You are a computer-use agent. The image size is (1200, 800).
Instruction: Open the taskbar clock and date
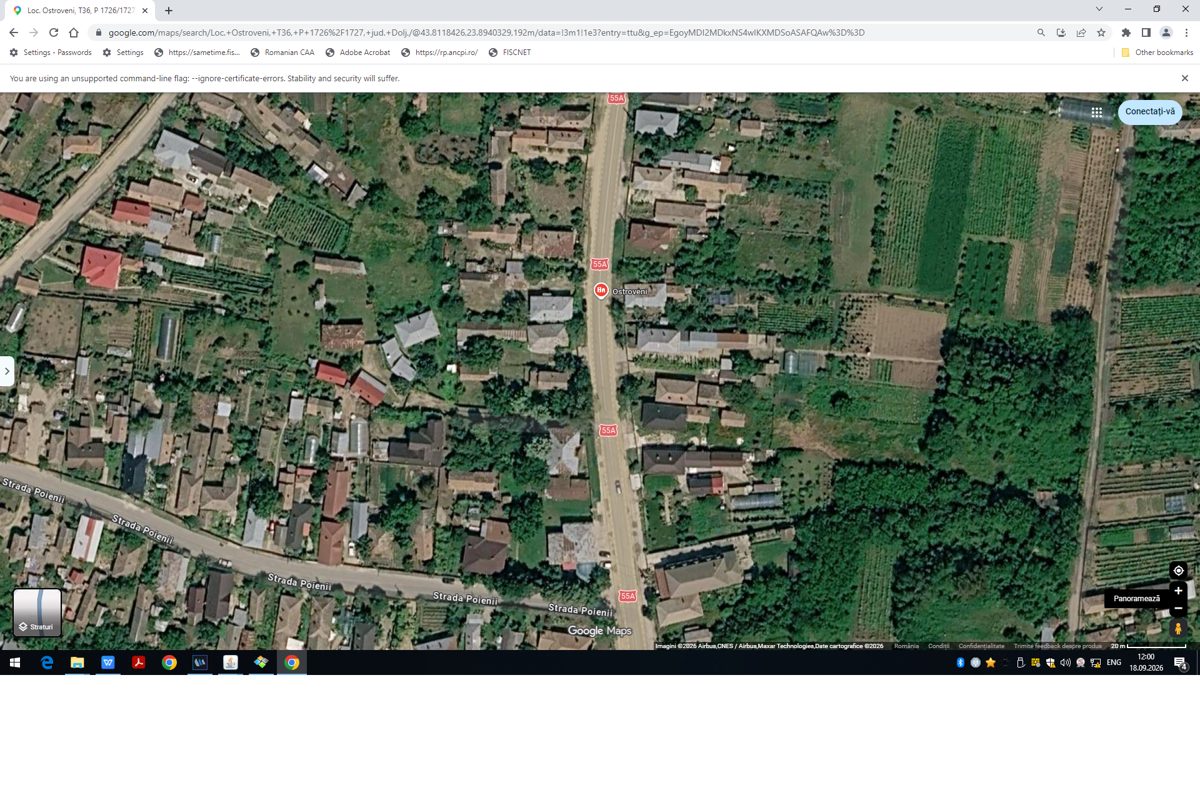[1146, 662]
